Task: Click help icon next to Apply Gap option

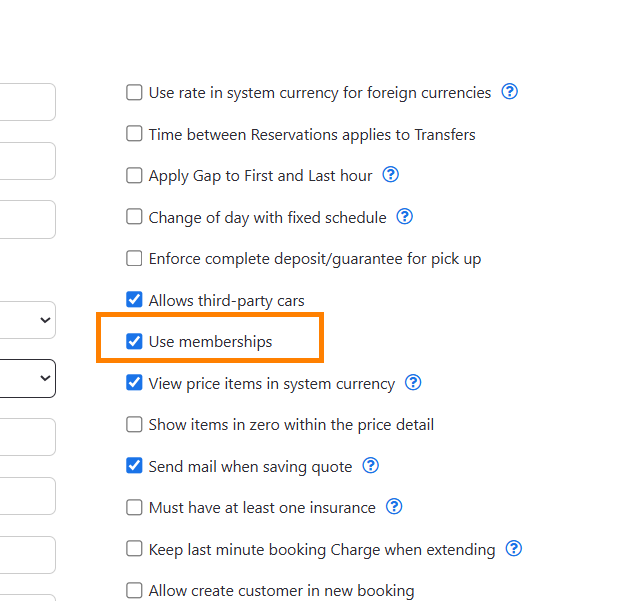Action: tap(391, 175)
